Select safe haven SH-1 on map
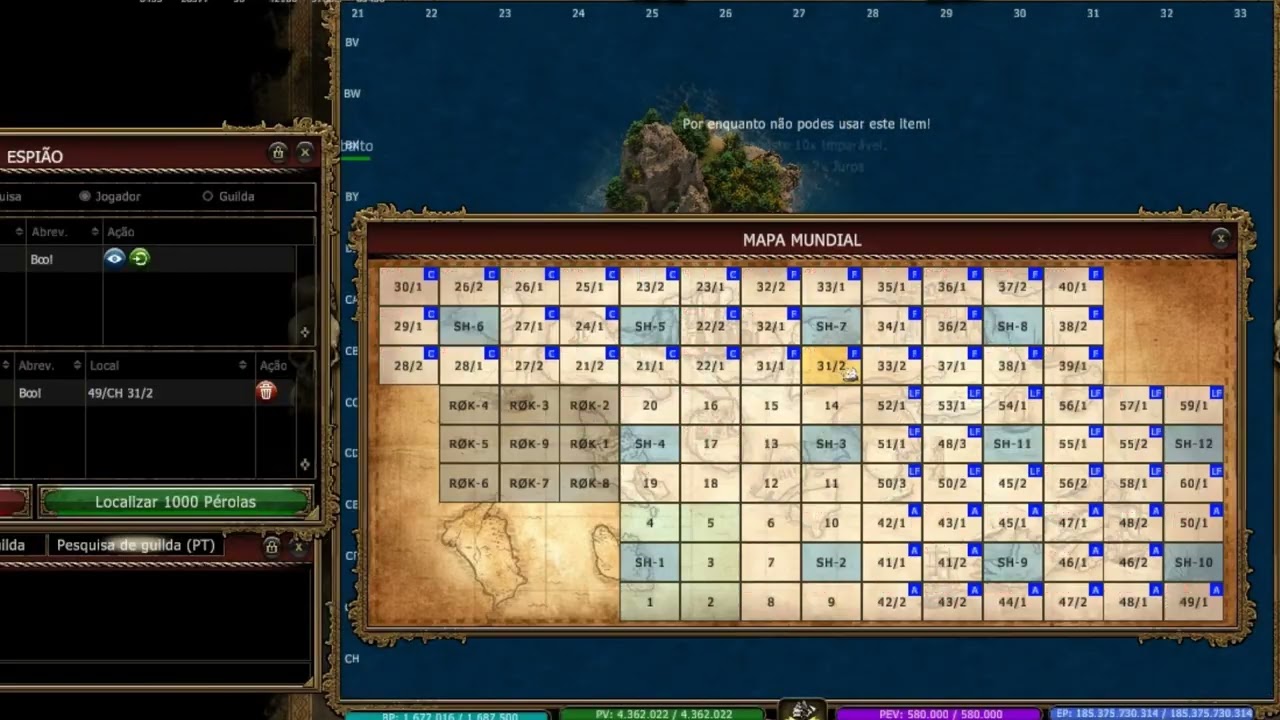Image resolution: width=1280 pixels, height=720 pixels. click(650, 562)
